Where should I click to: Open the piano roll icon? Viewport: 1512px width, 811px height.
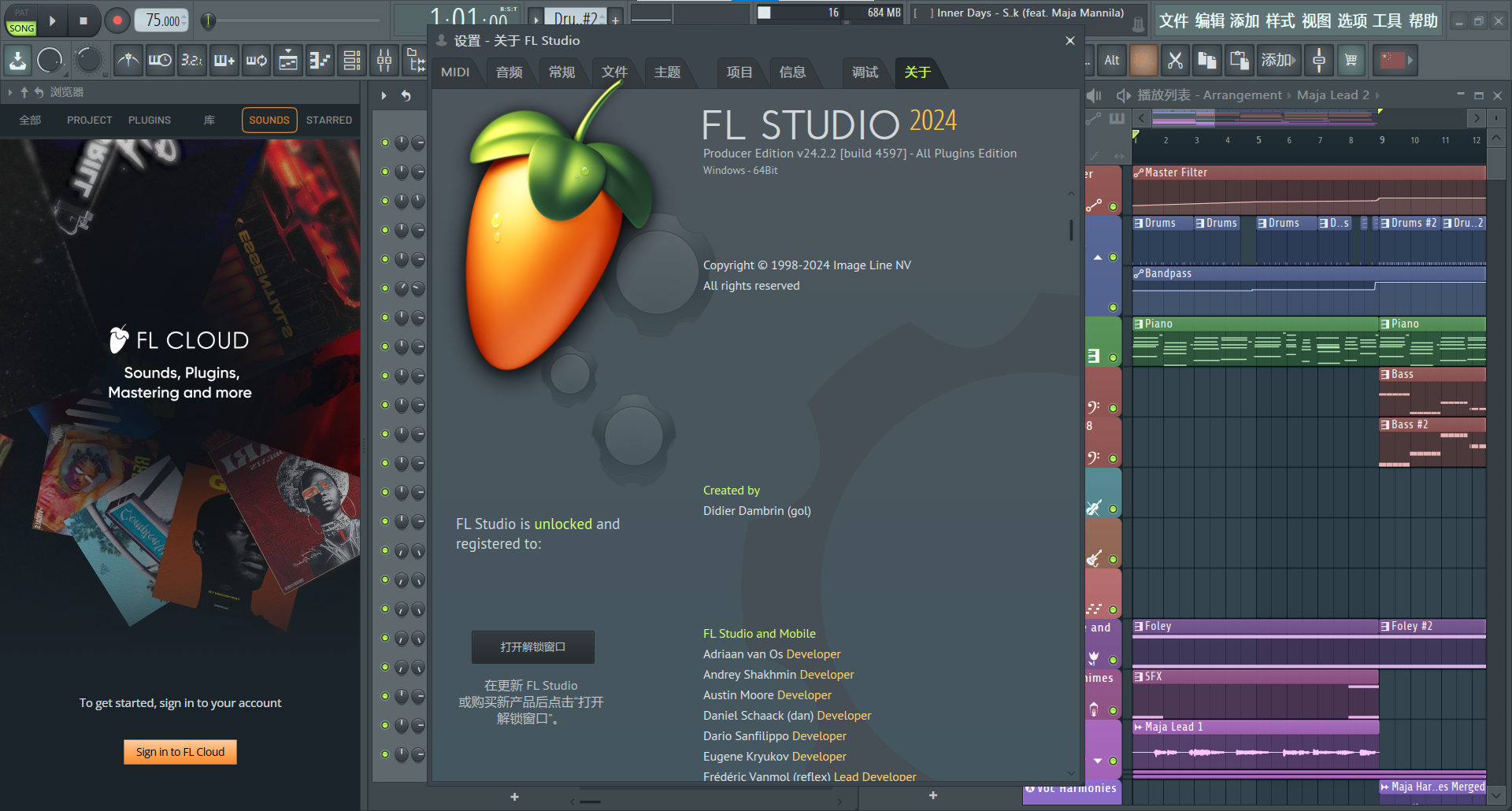click(x=320, y=60)
